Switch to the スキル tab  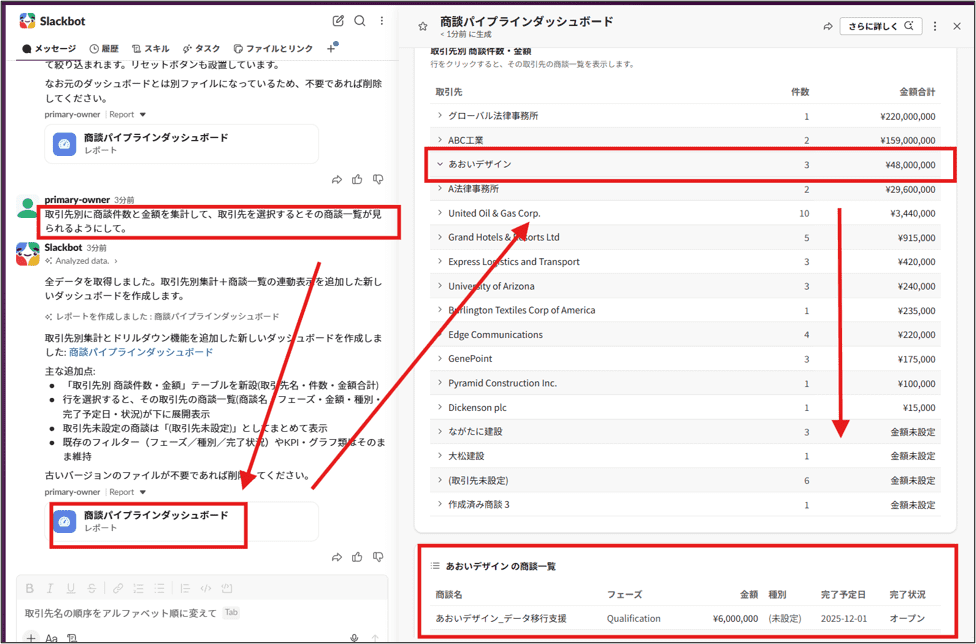[x=151, y=49]
